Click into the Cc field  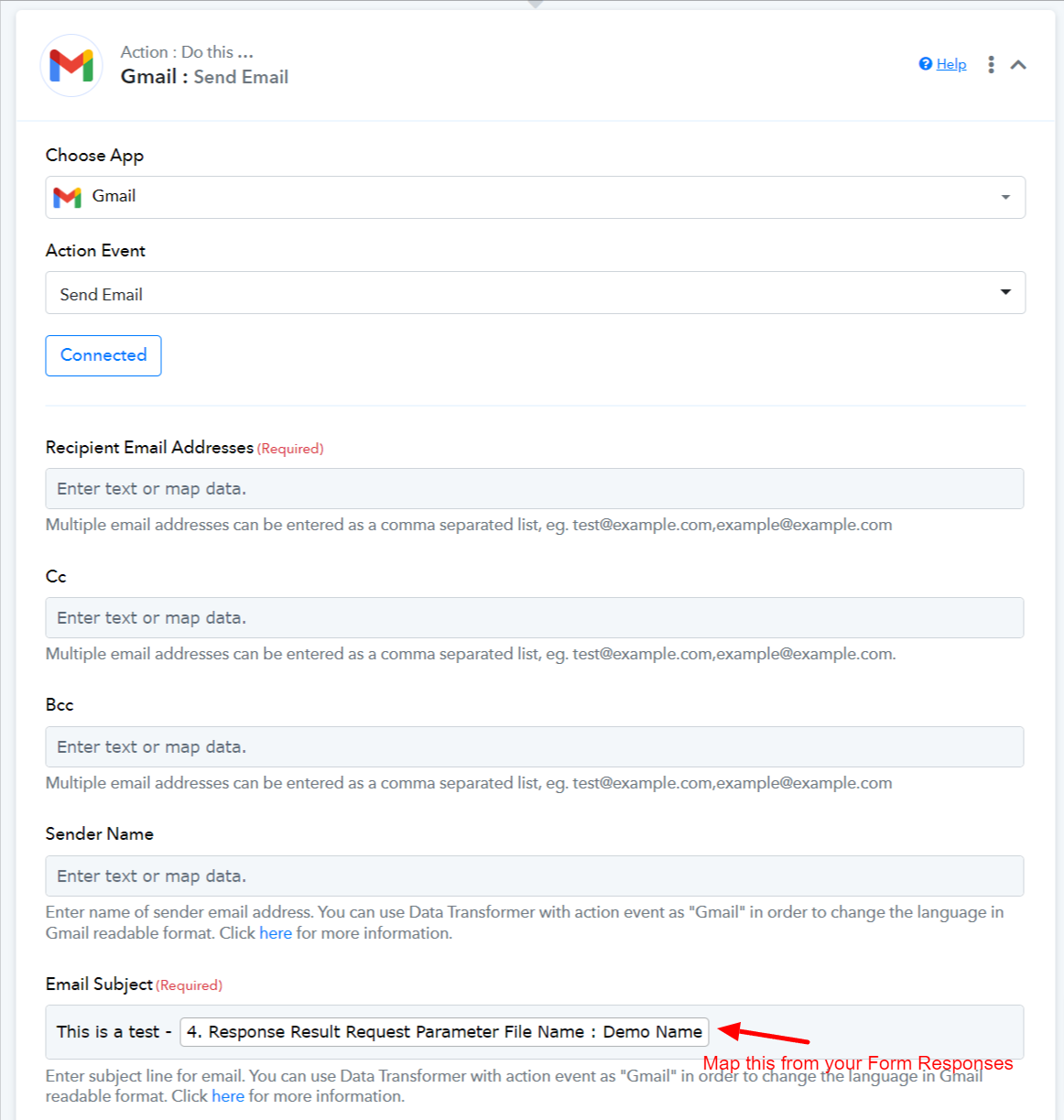[x=535, y=618]
